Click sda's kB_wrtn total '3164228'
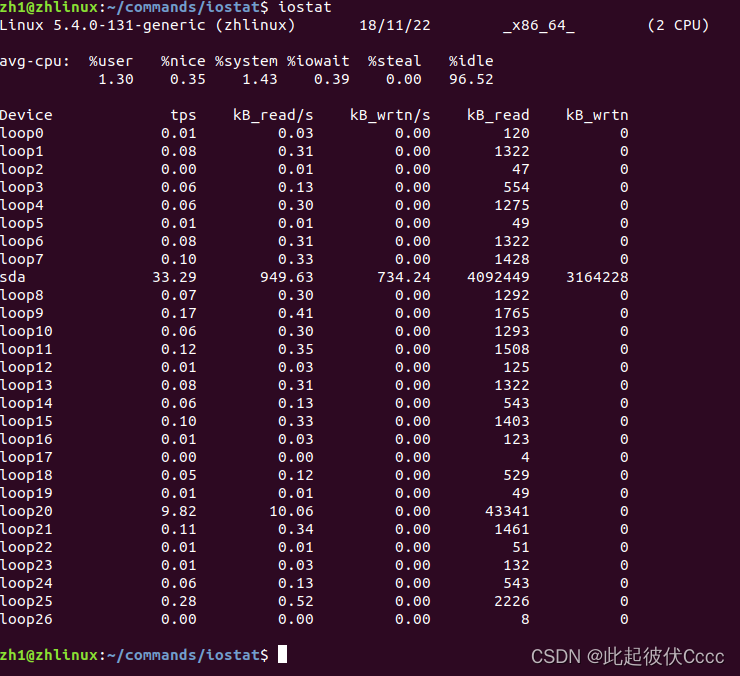Viewport: 740px width, 676px height. 597,277
